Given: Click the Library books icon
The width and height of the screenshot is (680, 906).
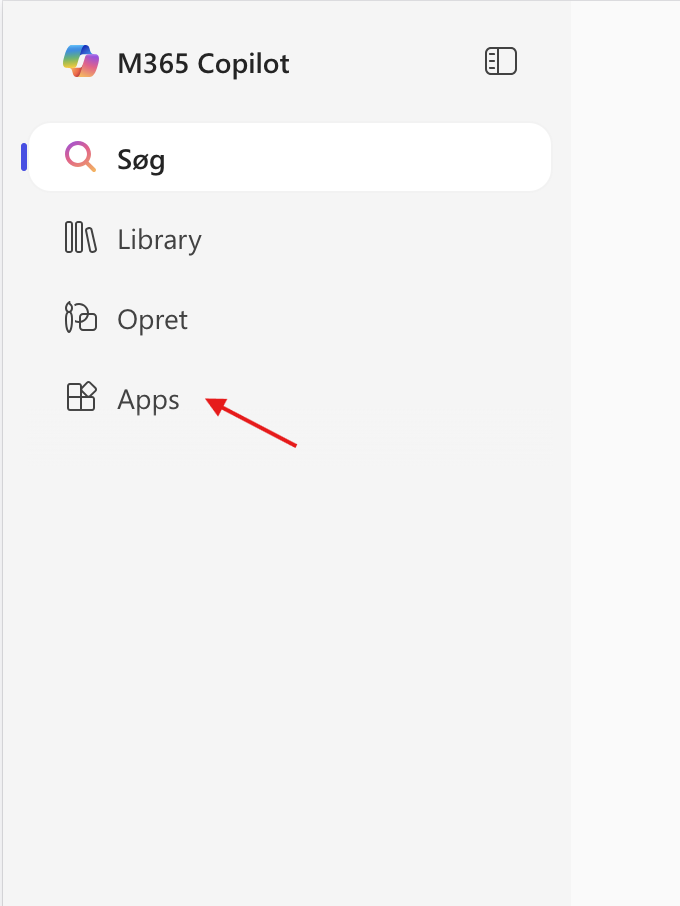Looking at the screenshot, I should point(80,238).
